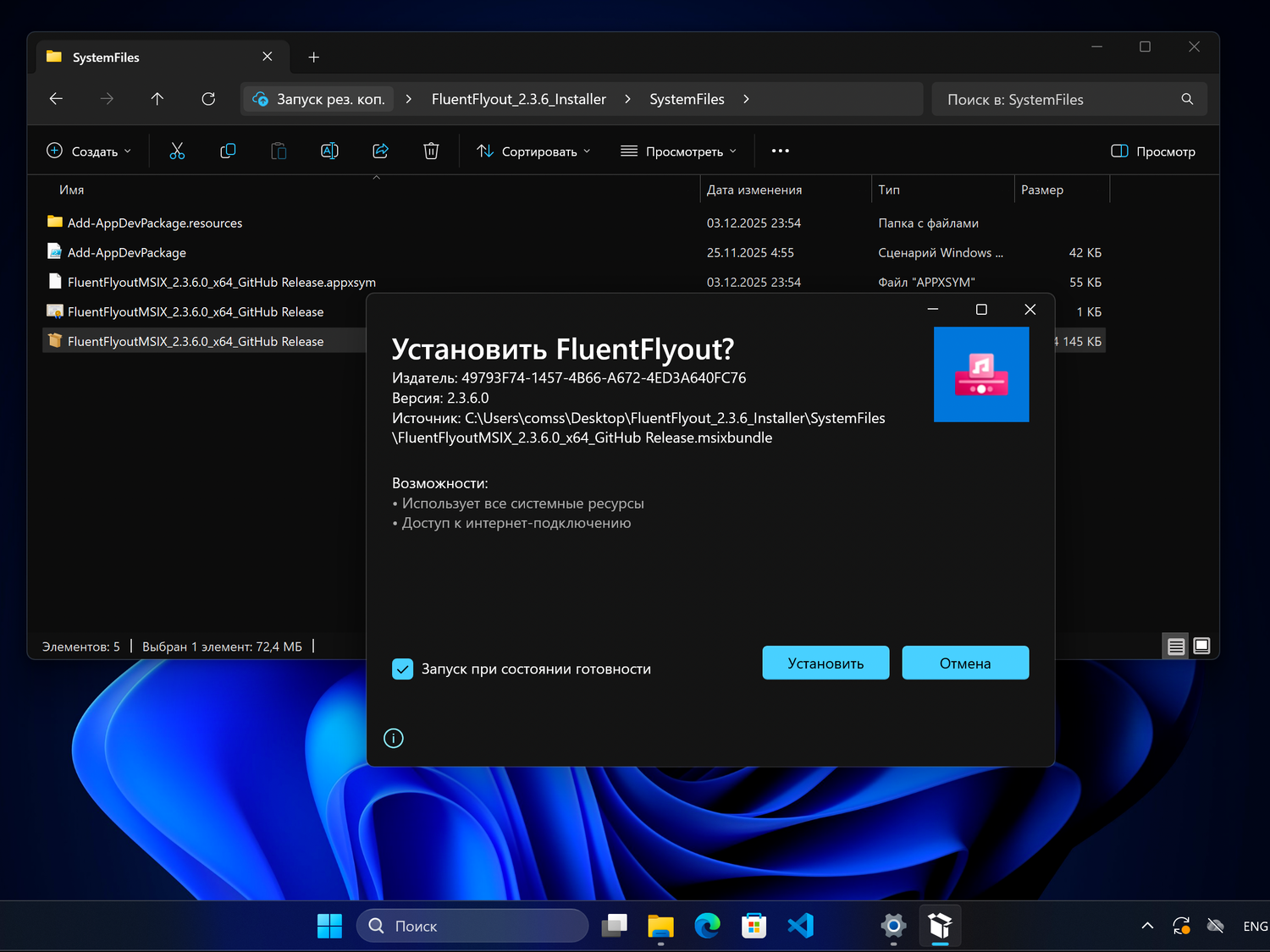Add a new Explorer tab with plus button
1270x952 pixels.
coord(313,57)
